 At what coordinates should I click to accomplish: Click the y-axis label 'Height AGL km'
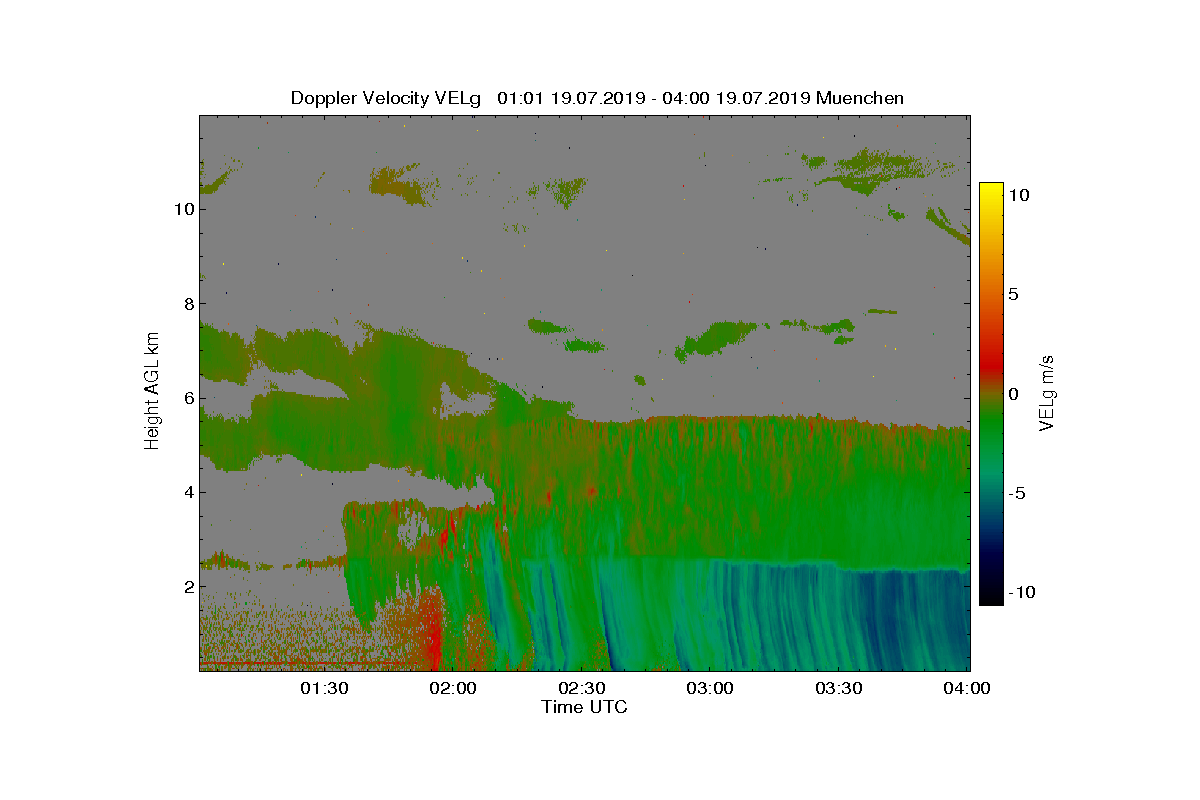(x=152, y=393)
